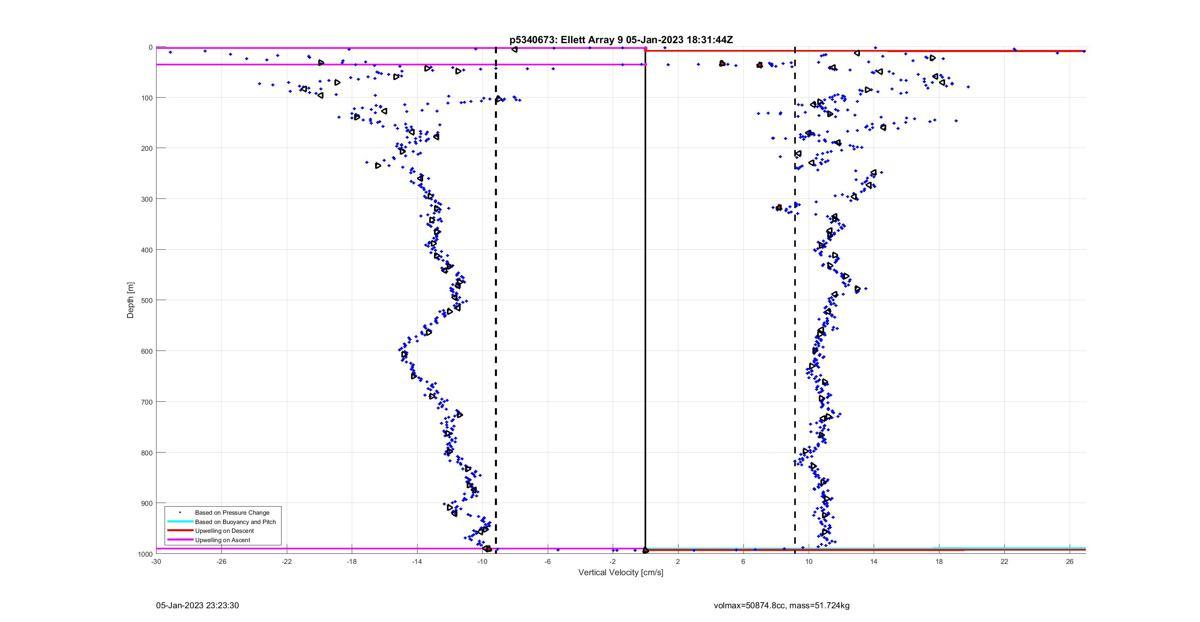
Task: Click the y-axis tick label '500'
Action: tap(146, 300)
